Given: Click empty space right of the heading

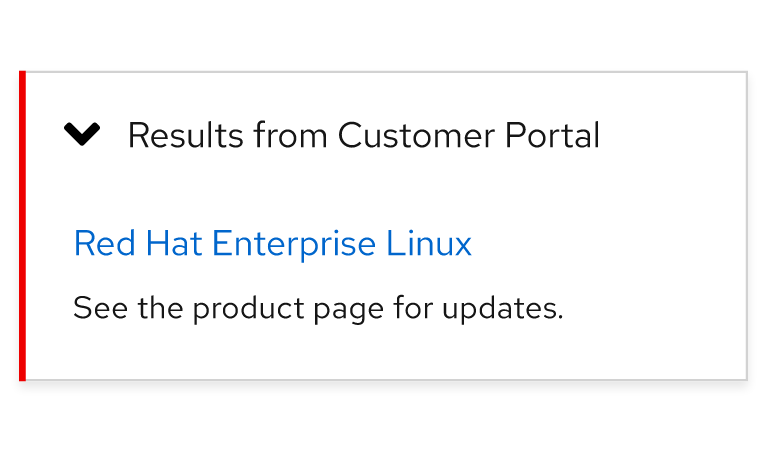Looking at the screenshot, I should (670, 135).
